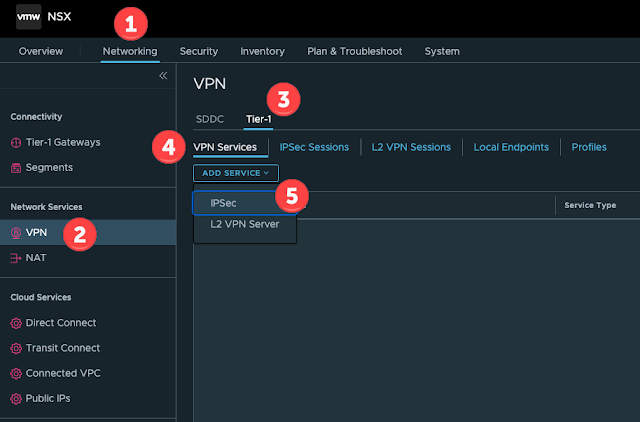This screenshot has width=640, height=422.
Task: Open Transit Connect in sidebar
Action: pos(63,348)
